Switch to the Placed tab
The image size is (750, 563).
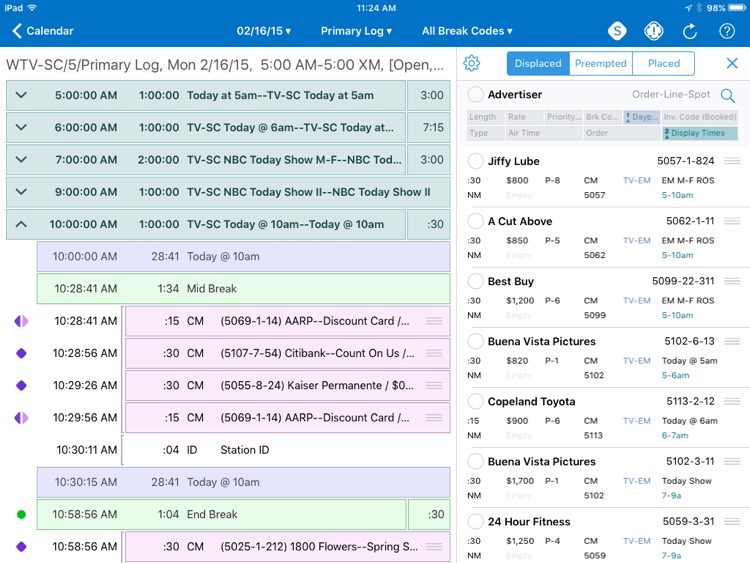(663, 64)
